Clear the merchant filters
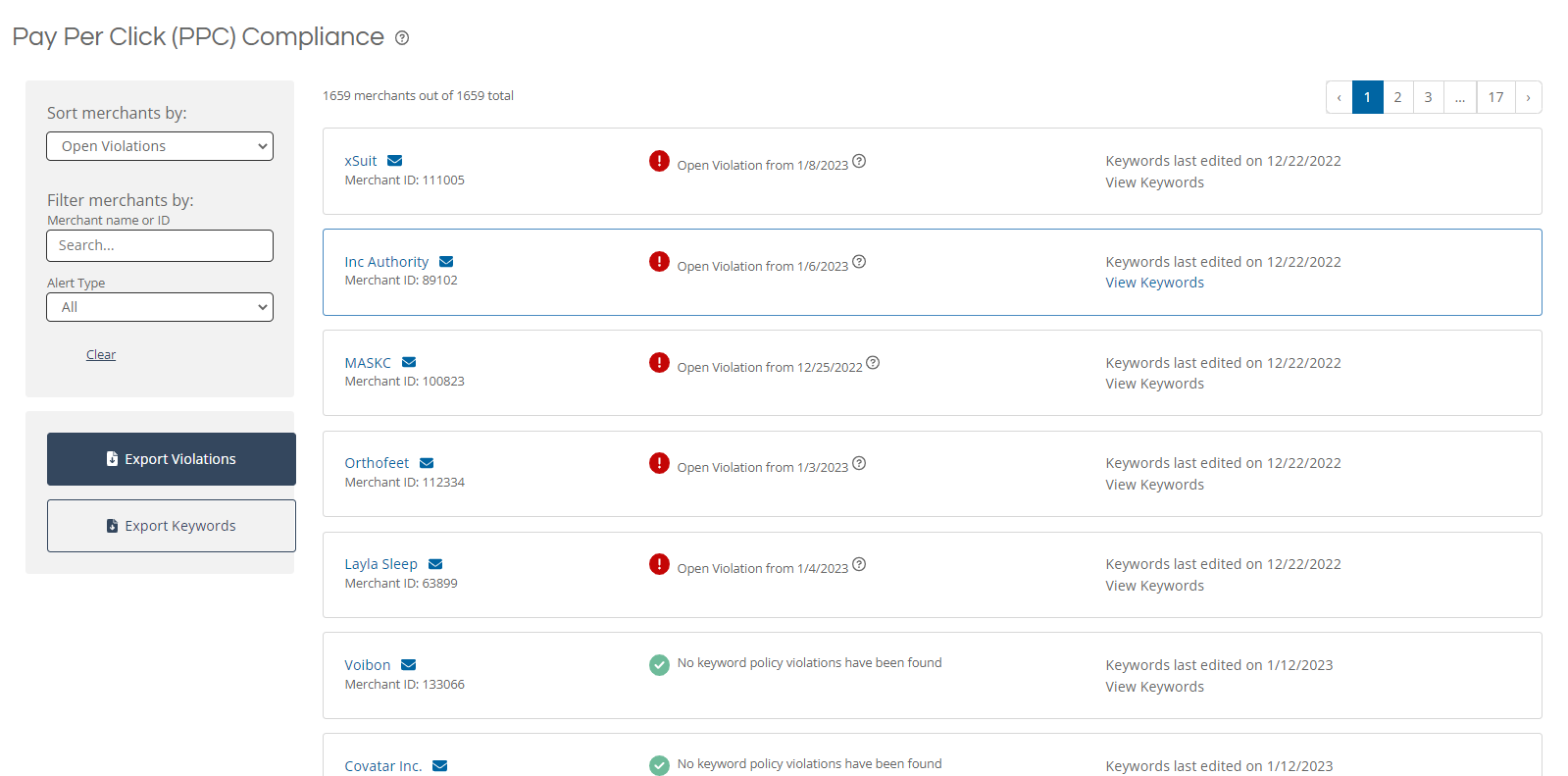 tap(101, 355)
